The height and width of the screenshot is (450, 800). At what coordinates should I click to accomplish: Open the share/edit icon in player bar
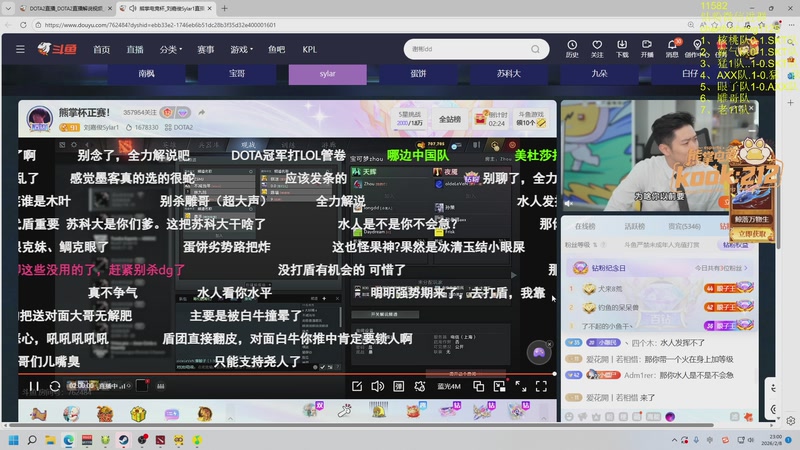coord(357,386)
